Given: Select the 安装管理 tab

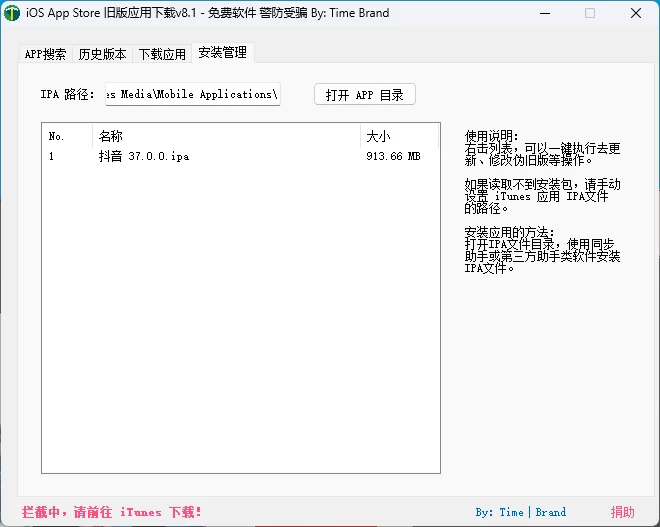Looking at the screenshot, I should coord(223,53).
